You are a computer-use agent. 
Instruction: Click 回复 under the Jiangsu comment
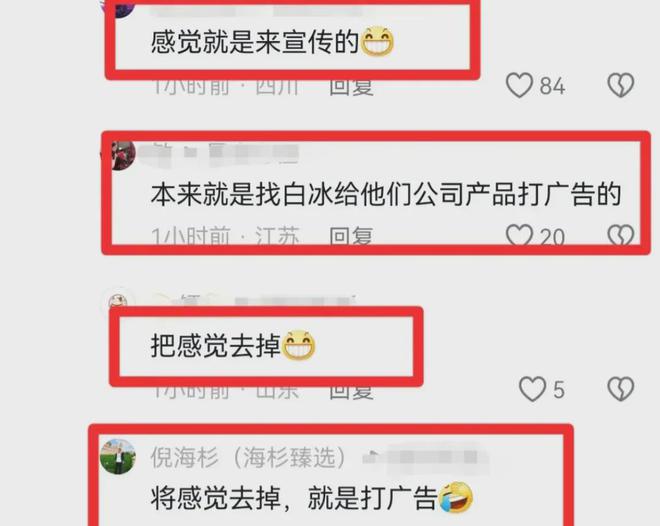351,236
